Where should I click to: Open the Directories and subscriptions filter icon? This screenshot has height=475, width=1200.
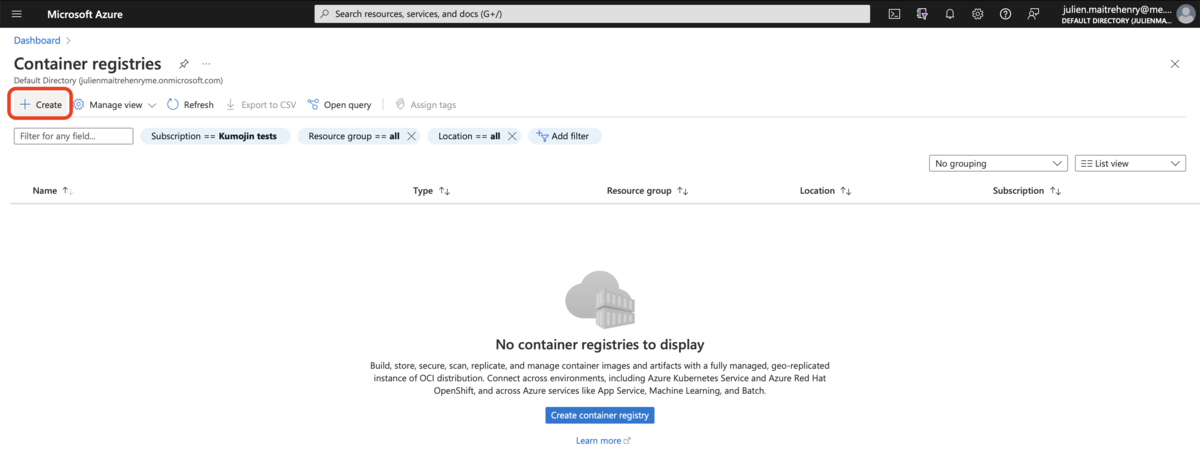(922, 14)
